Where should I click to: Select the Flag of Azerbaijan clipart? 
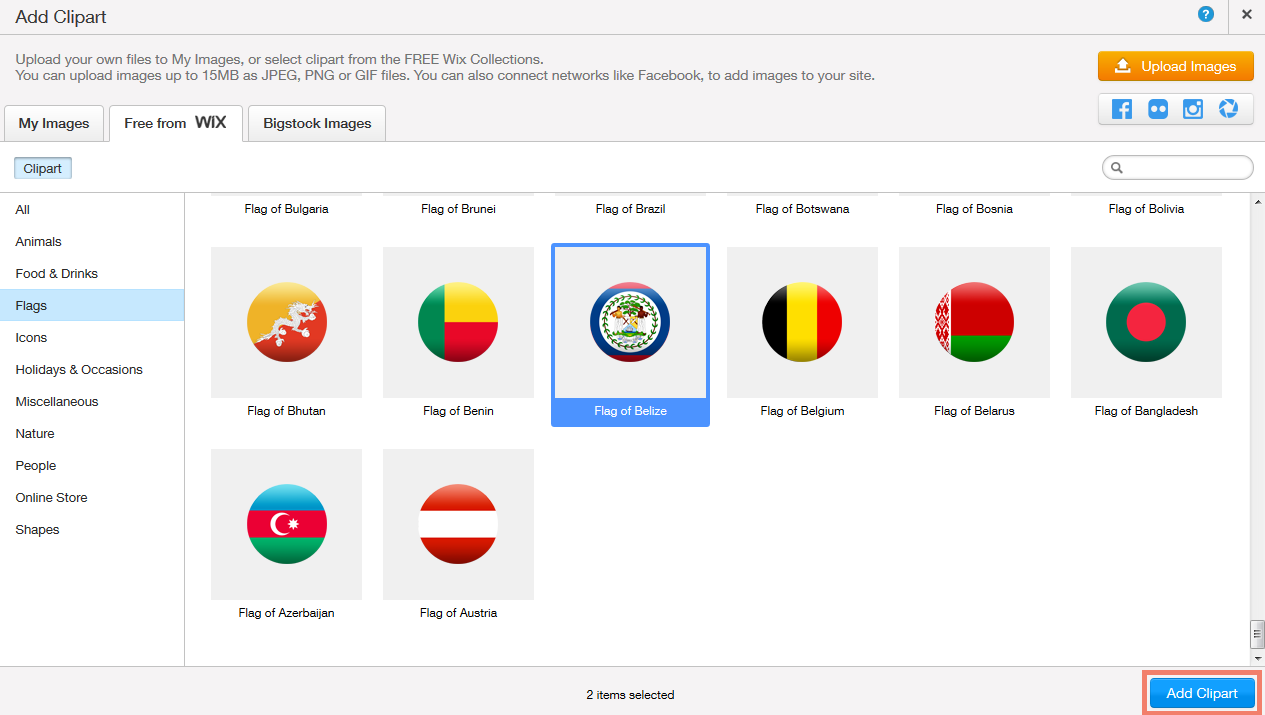286,525
